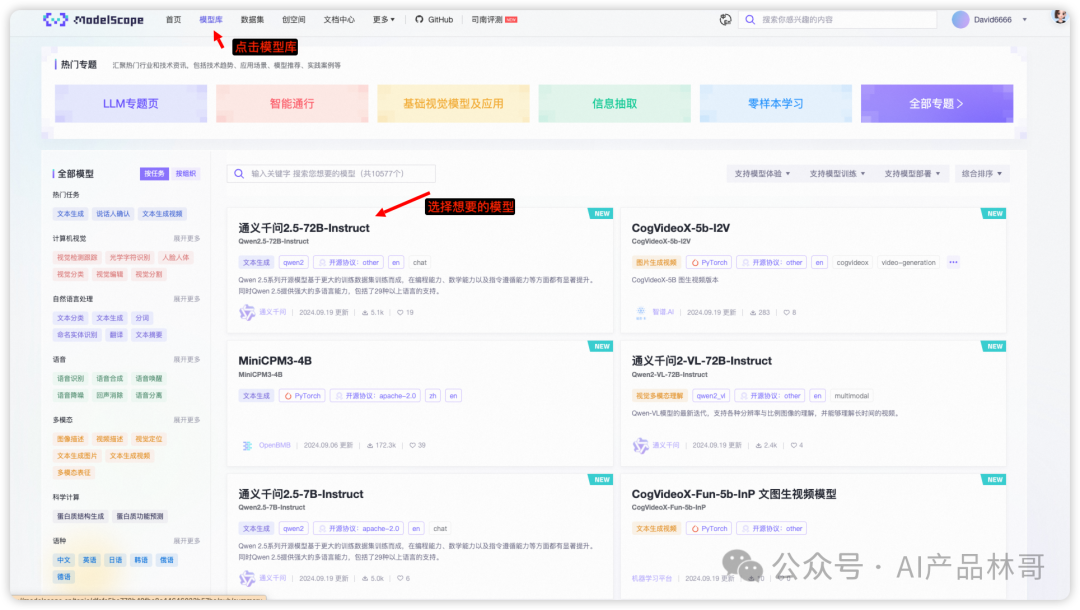Filter by 光学字符识别 task tag
The height and width of the screenshot is (610, 1080).
[x=129, y=257]
